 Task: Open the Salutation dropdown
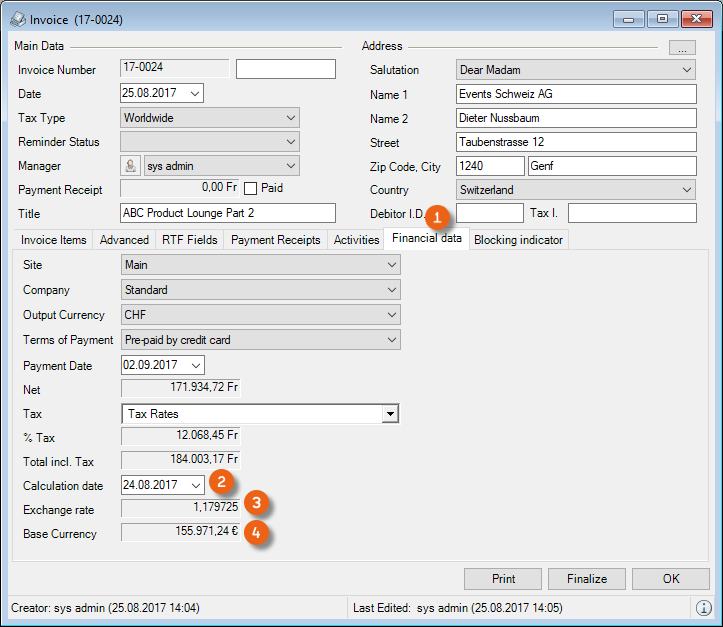(685, 70)
